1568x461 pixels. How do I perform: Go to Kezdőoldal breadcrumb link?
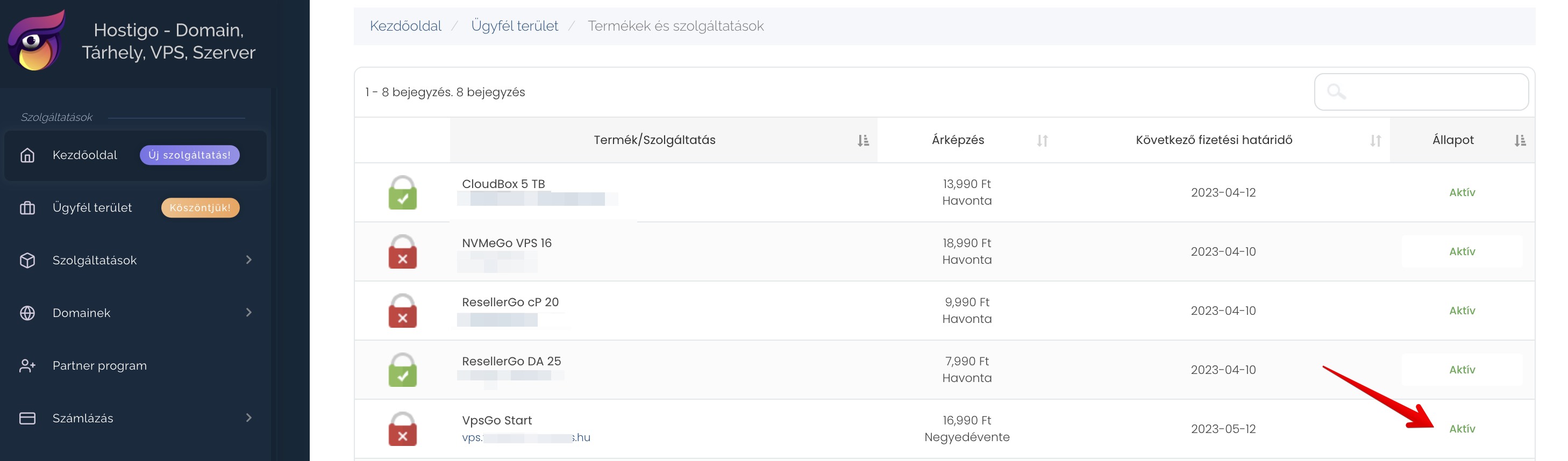tap(405, 26)
